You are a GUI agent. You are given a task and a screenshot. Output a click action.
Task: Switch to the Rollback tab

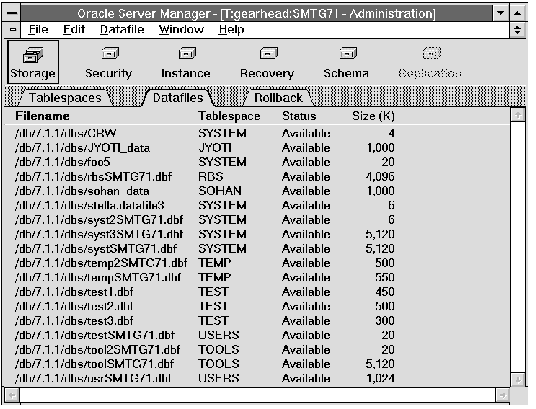point(278,98)
